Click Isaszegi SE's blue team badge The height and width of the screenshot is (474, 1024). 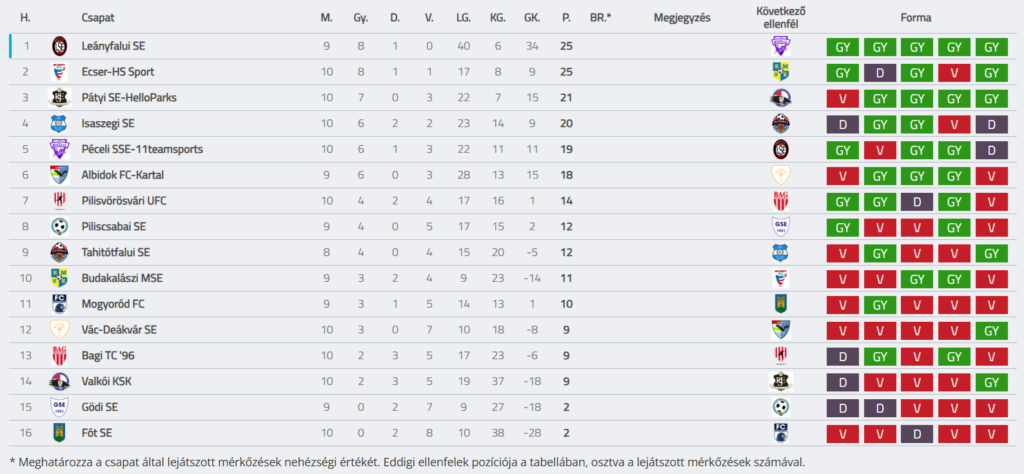(x=59, y=123)
